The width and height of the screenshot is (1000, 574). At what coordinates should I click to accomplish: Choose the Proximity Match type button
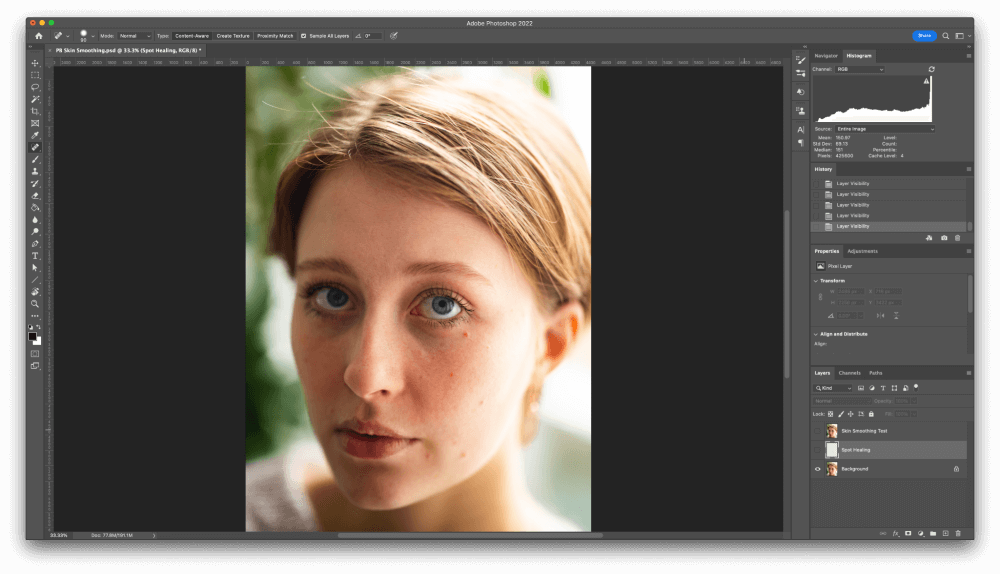click(x=275, y=36)
